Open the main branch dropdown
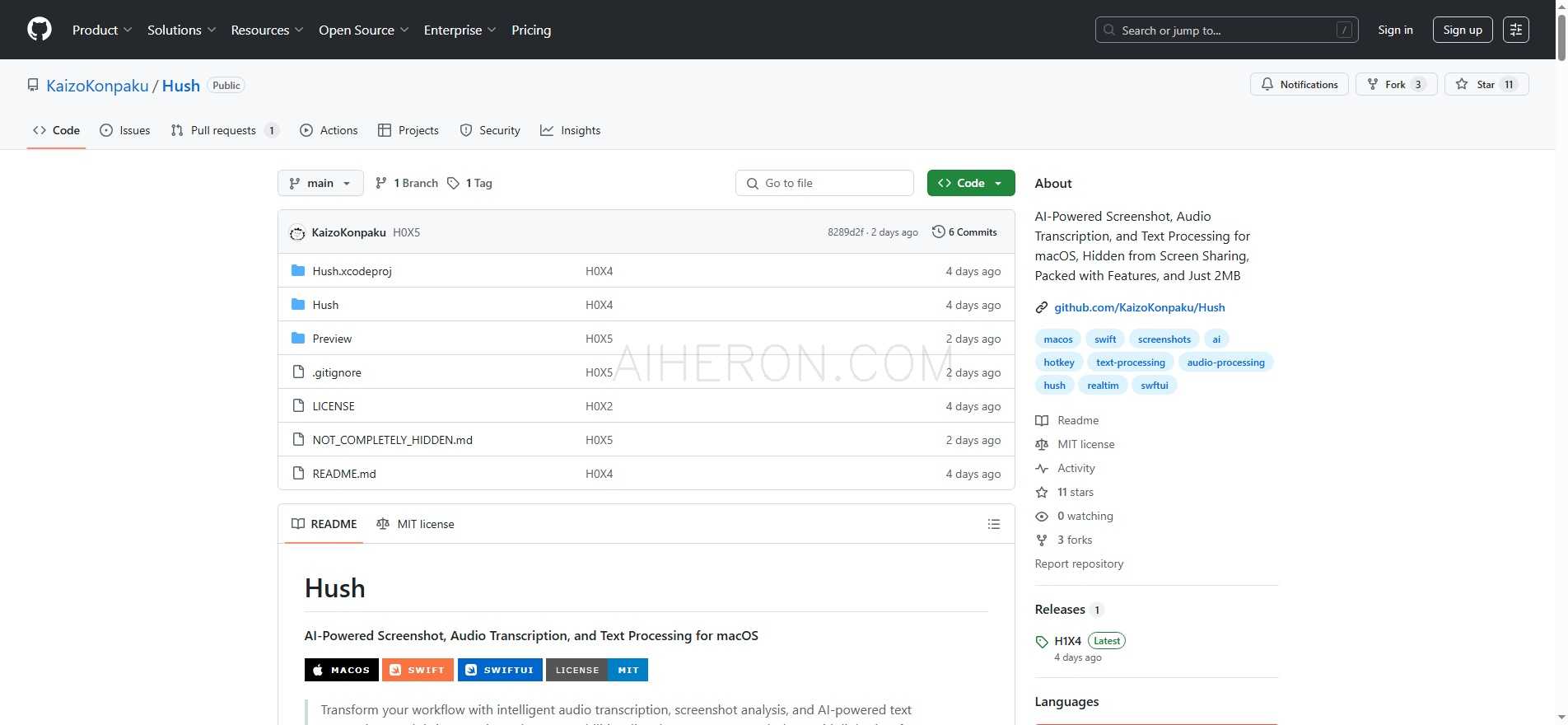This screenshot has height=725, width=1568. point(320,183)
